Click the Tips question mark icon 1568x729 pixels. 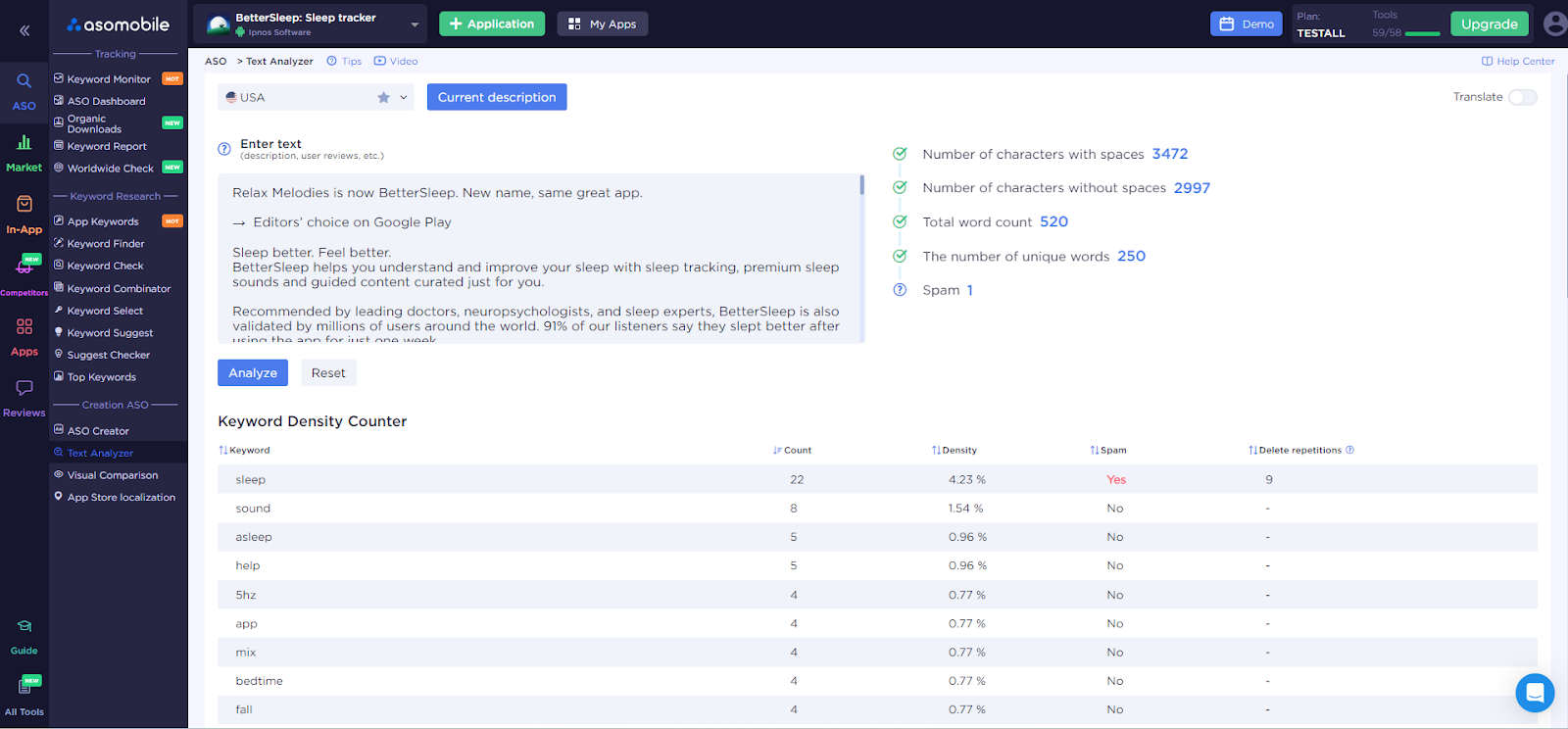coord(331,61)
